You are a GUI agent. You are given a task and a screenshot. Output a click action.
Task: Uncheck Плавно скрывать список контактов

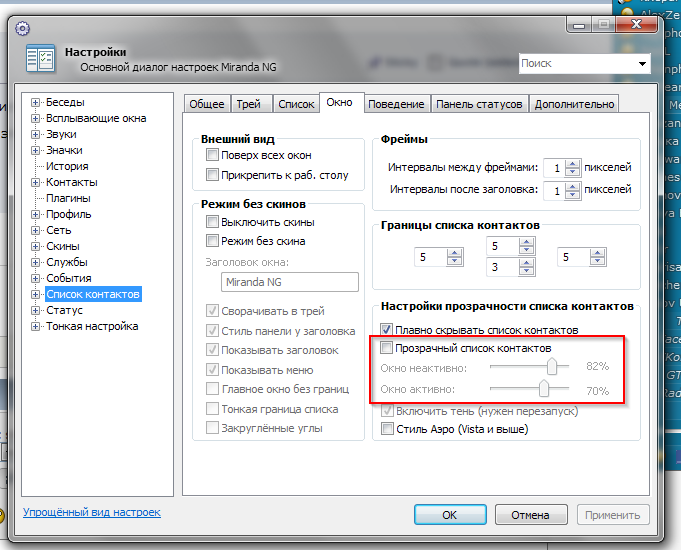coord(388,330)
